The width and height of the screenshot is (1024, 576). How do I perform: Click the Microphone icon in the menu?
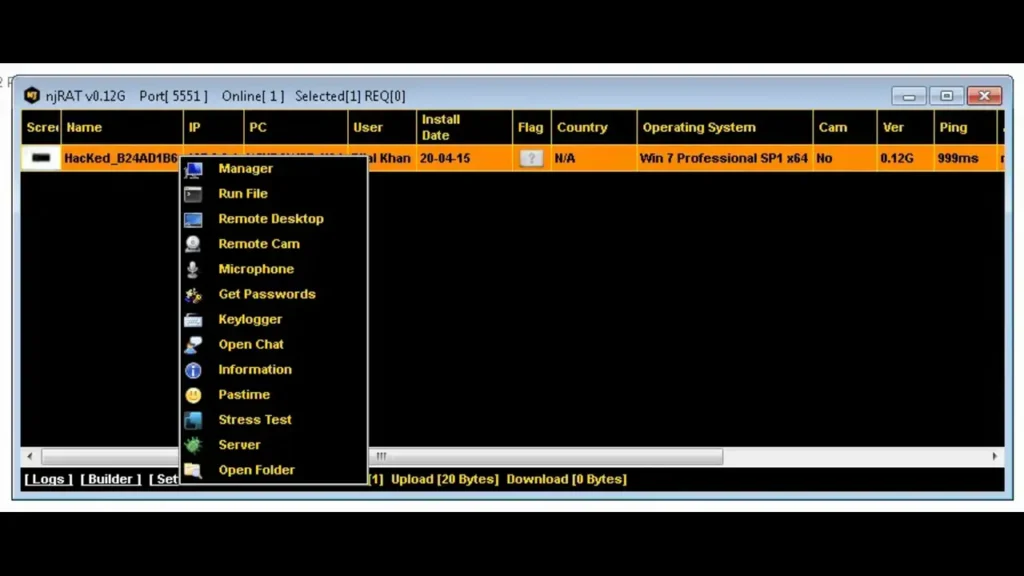(193, 269)
